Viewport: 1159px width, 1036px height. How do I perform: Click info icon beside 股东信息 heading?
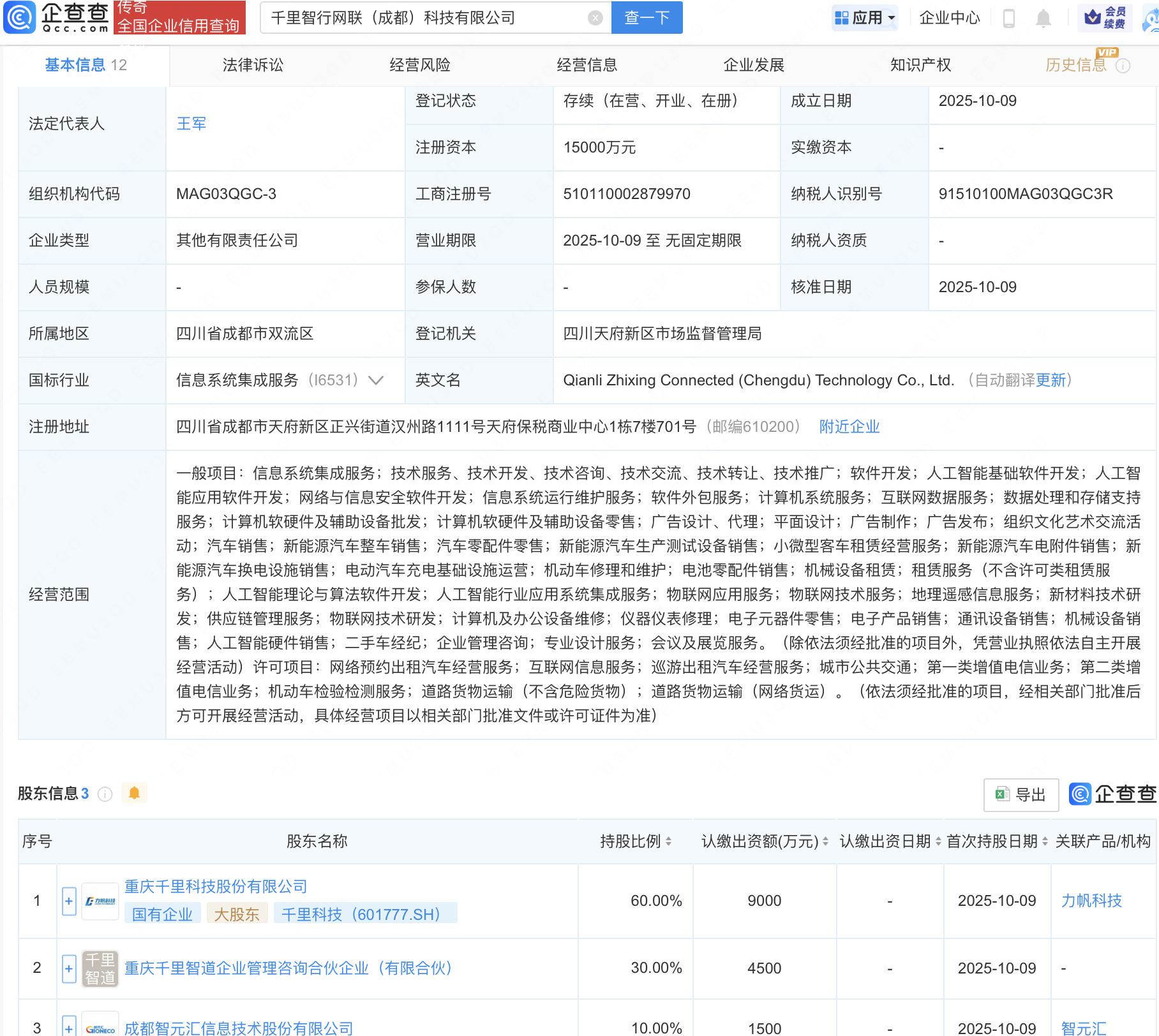point(105,794)
